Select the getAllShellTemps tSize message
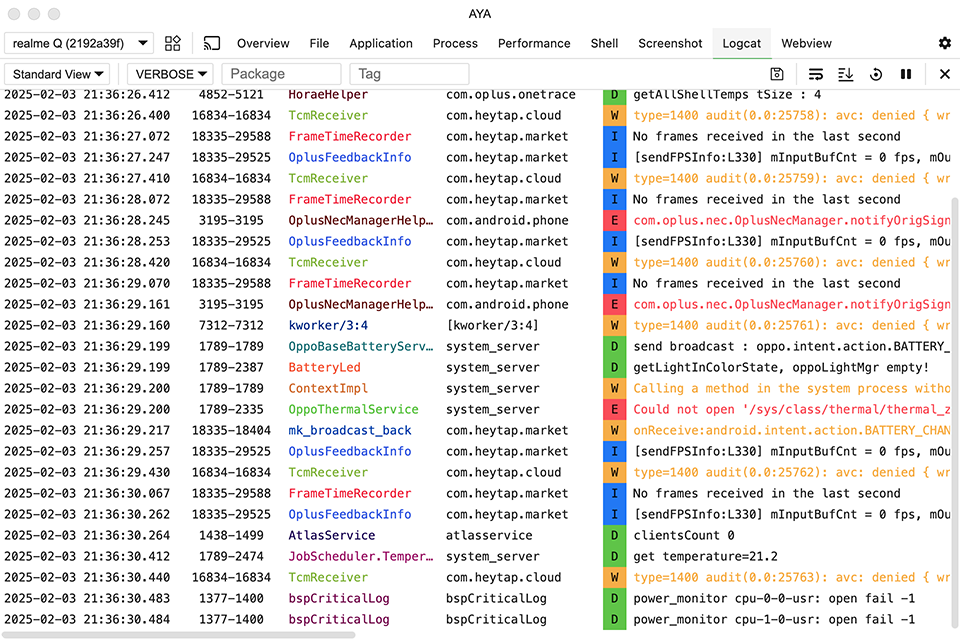 [727, 94]
